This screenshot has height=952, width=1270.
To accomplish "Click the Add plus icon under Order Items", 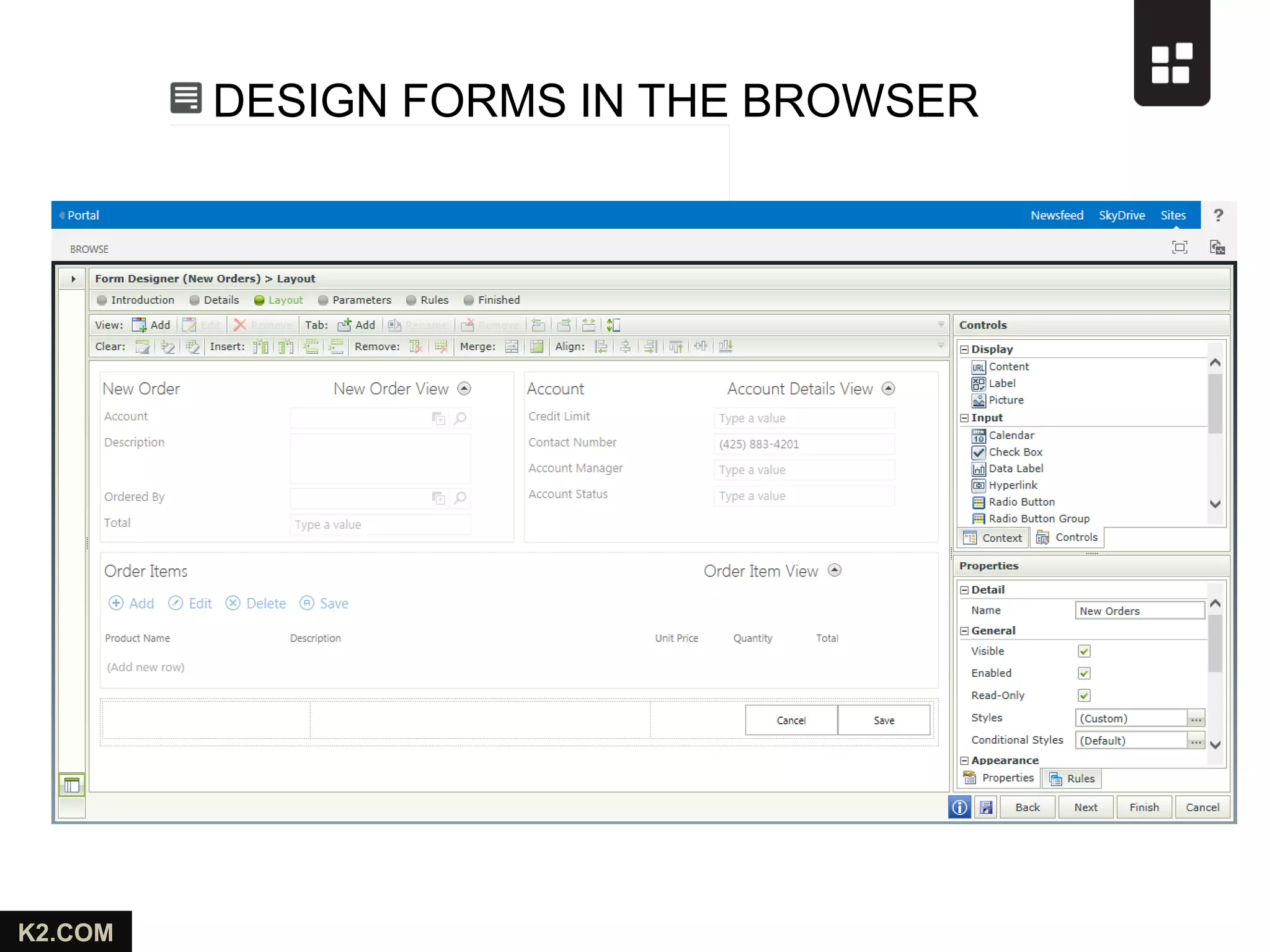I will 116,603.
